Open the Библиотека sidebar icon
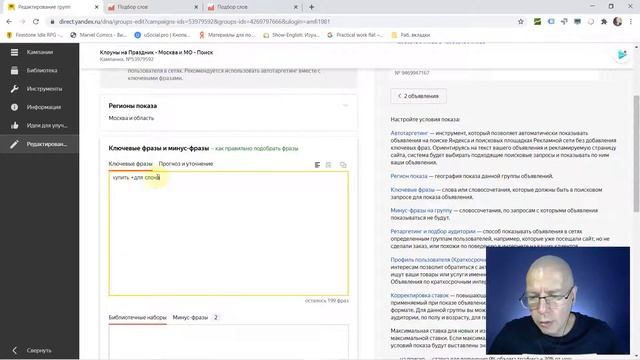 14,70
